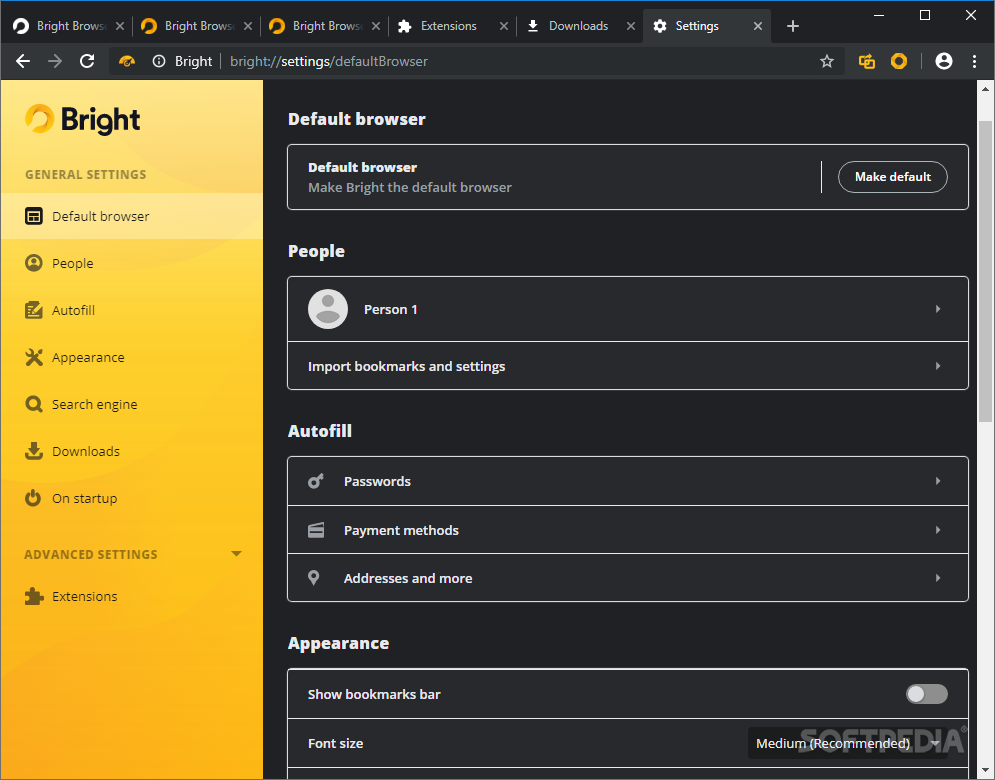Screen dimensions: 995x780
Task: Click the Autofill sidebar icon
Action: tap(34, 310)
